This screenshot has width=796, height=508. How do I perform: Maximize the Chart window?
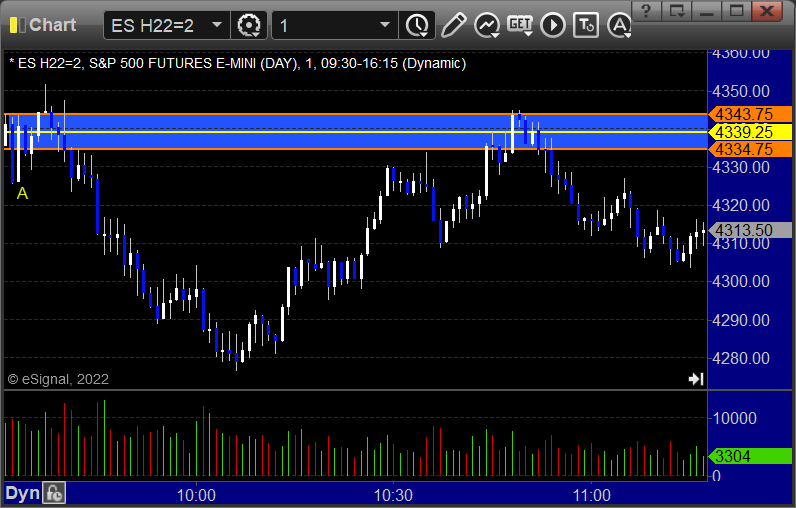pyautogui.click(x=737, y=11)
